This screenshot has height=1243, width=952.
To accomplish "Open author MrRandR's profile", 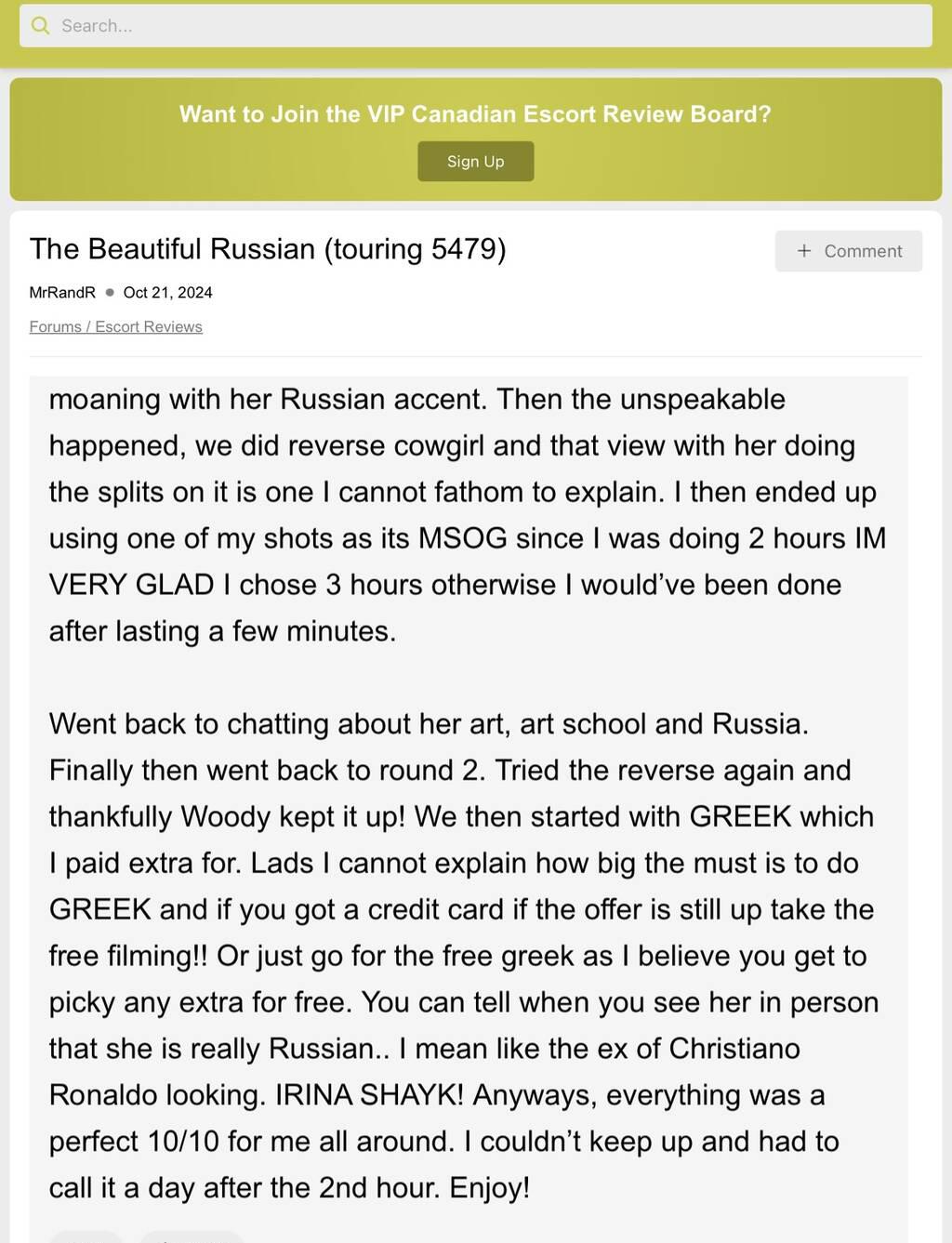I will tap(62, 293).
